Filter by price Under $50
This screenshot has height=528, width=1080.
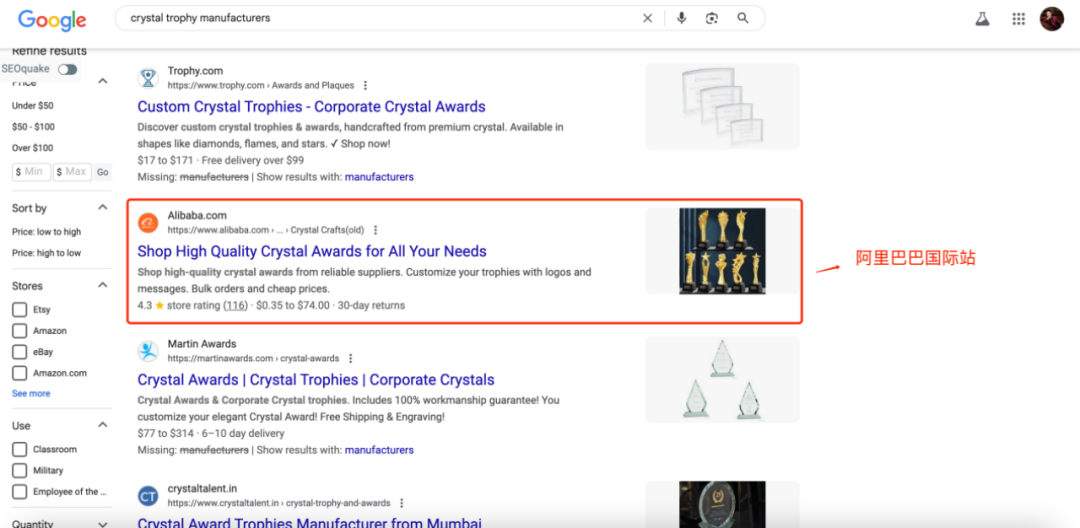[x=32, y=106]
